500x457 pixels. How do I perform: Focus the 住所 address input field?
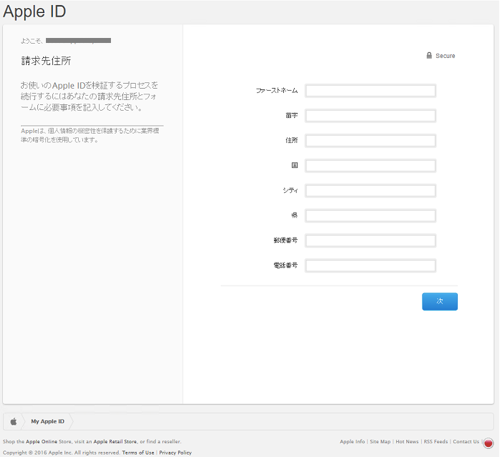tap(370, 141)
